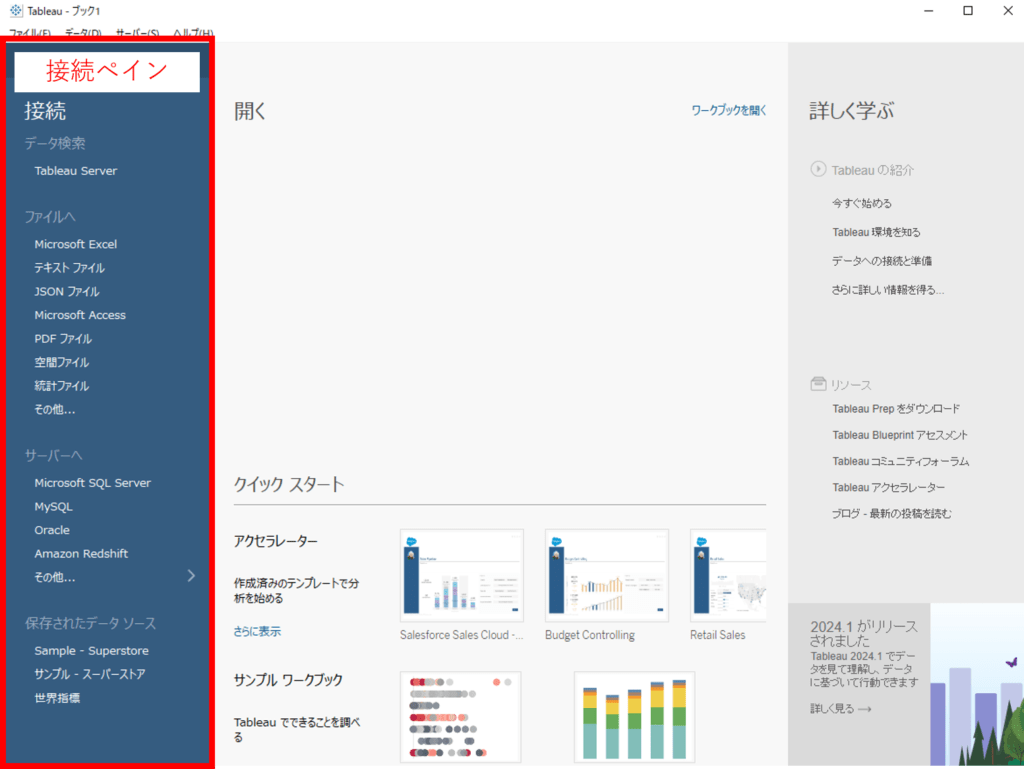
Task: Open the ファイル menu
Action: [29, 34]
